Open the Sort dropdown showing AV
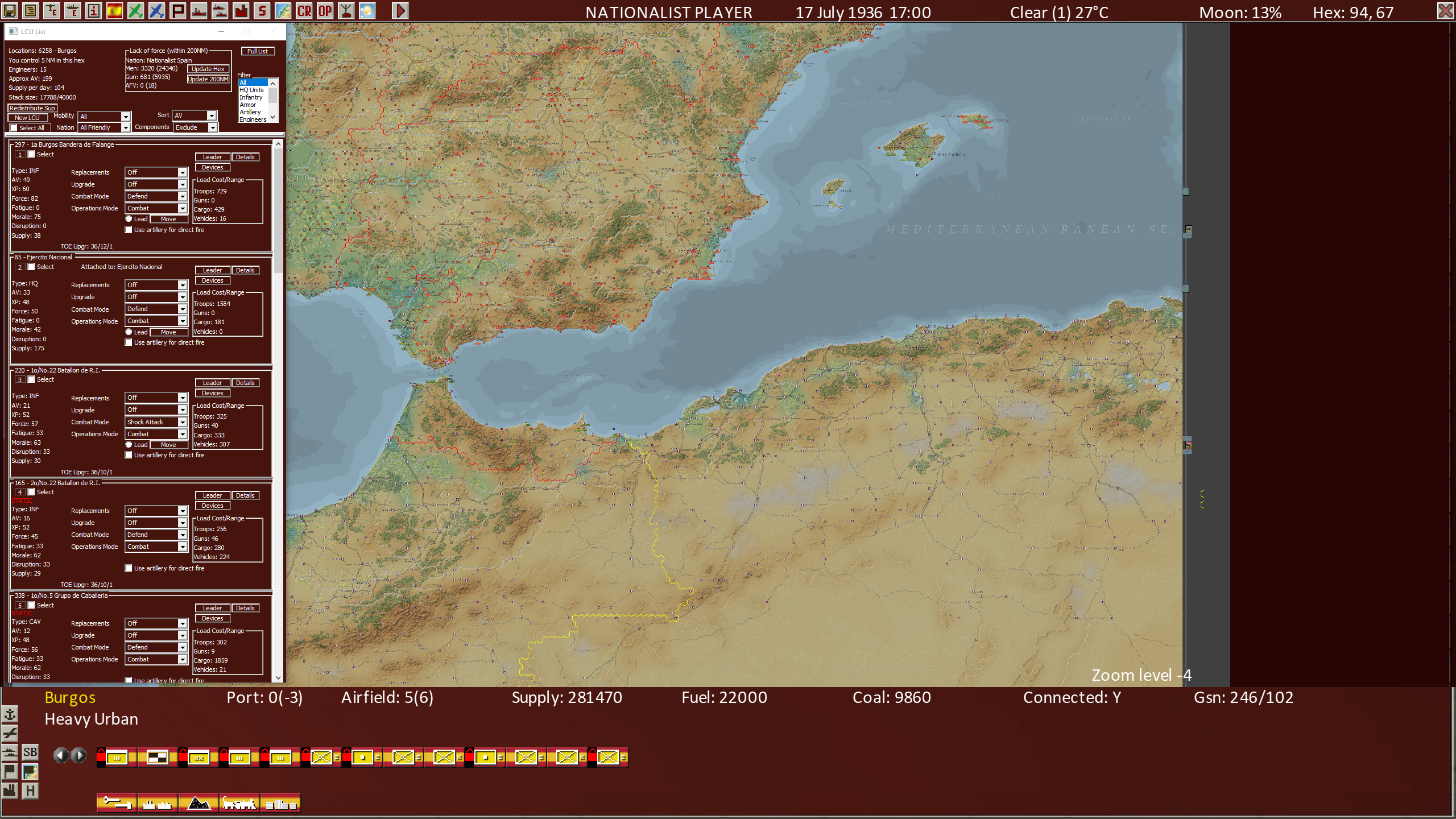The image size is (1456, 819). tap(212, 115)
